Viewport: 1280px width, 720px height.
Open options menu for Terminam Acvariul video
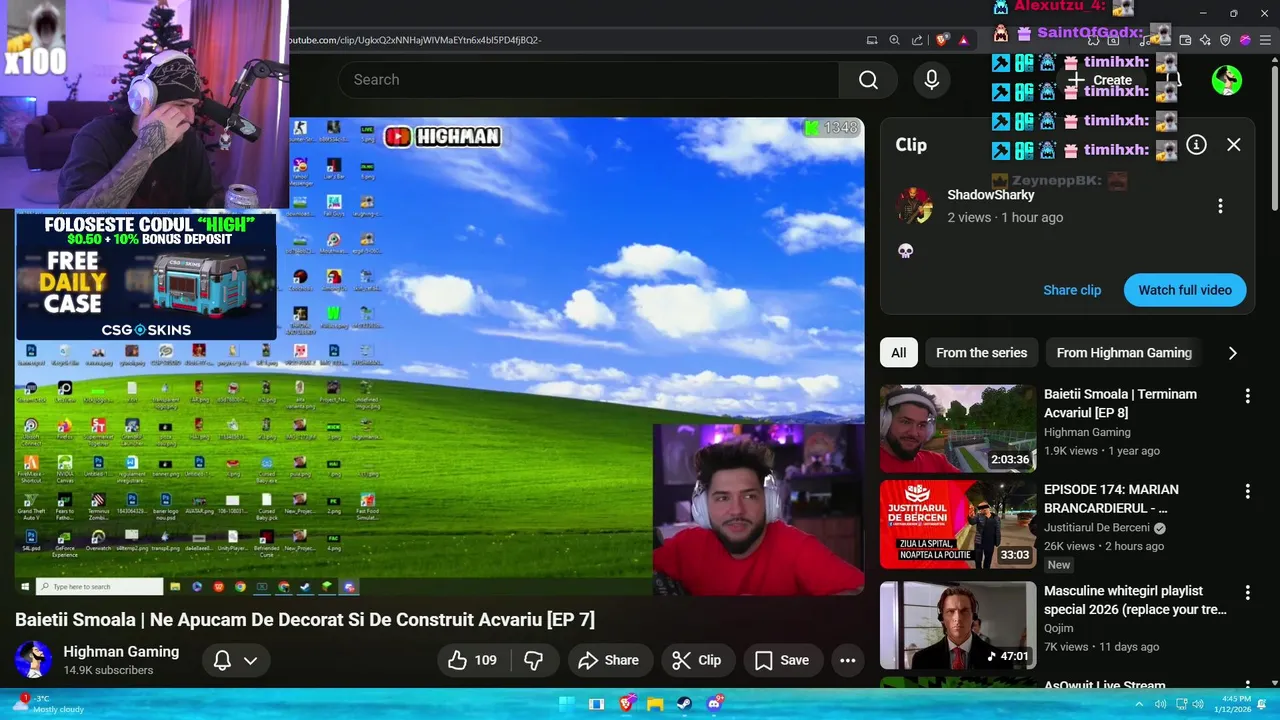click(x=1247, y=396)
